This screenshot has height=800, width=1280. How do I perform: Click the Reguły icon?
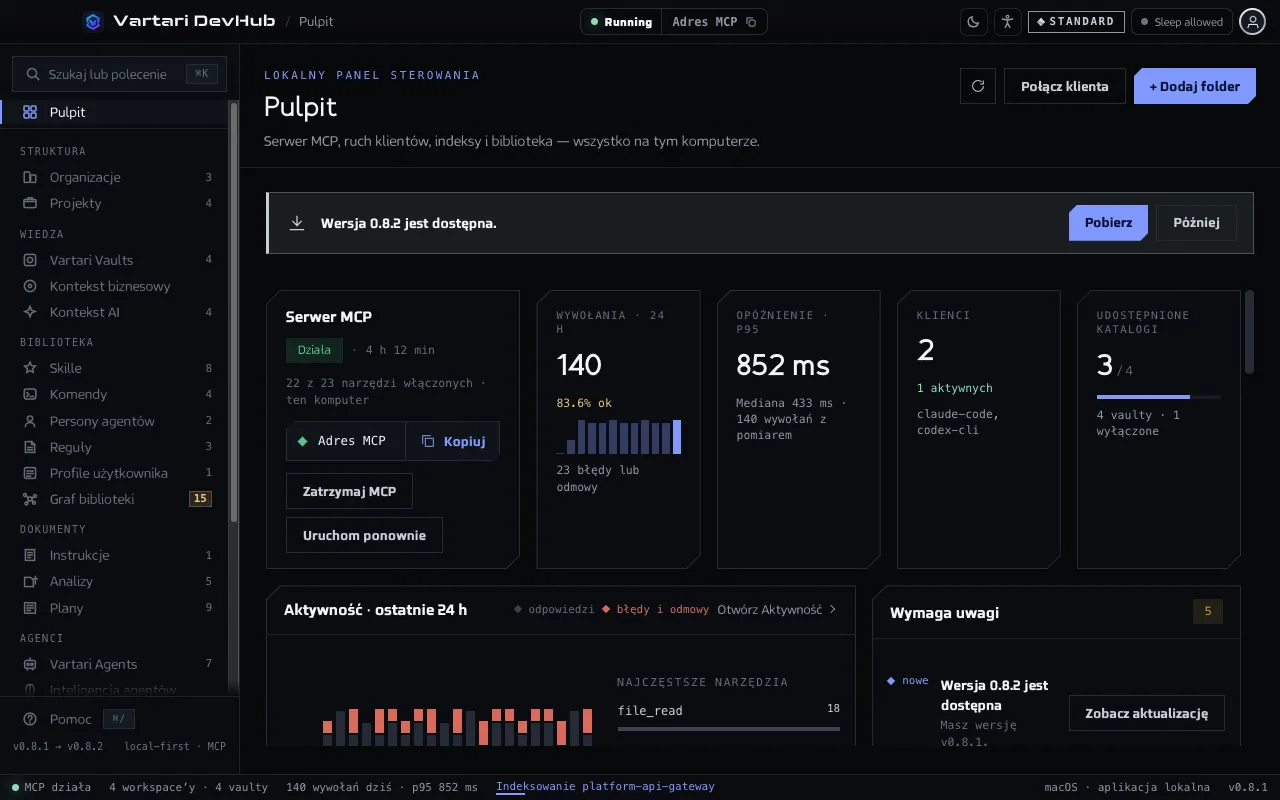tap(30, 447)
